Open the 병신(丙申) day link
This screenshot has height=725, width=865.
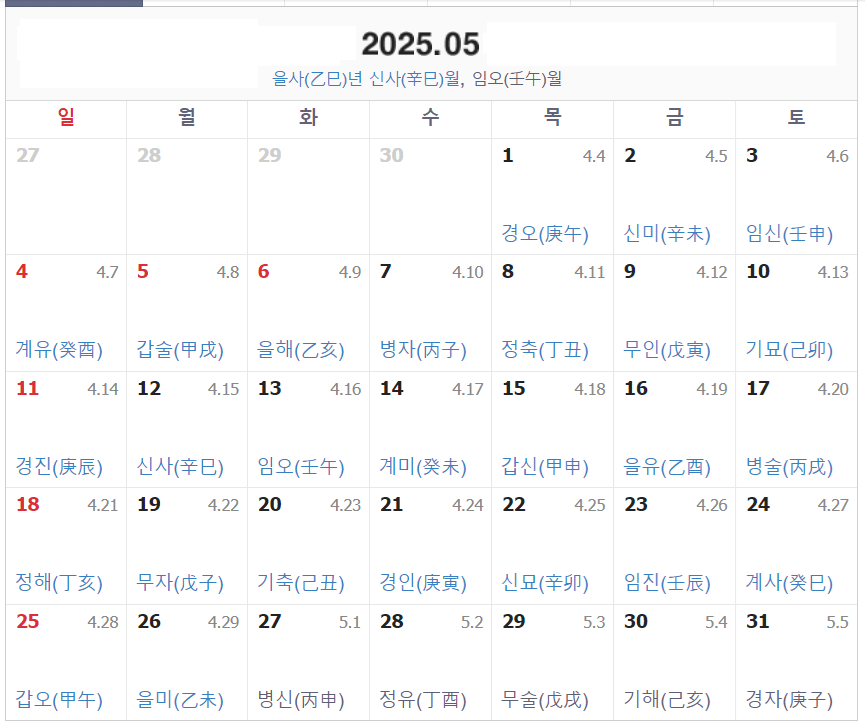301,700
